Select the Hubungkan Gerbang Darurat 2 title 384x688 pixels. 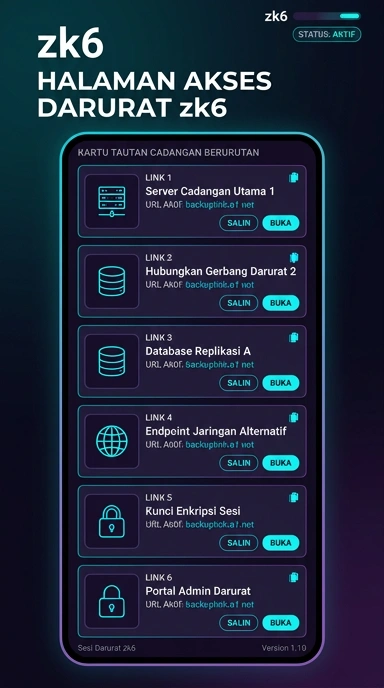point(221,271)
